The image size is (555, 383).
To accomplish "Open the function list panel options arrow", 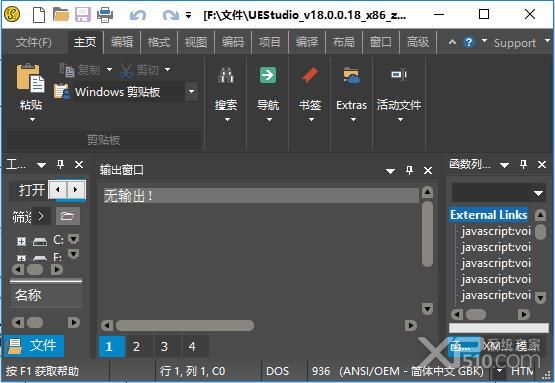I will [x=504, y=165].
